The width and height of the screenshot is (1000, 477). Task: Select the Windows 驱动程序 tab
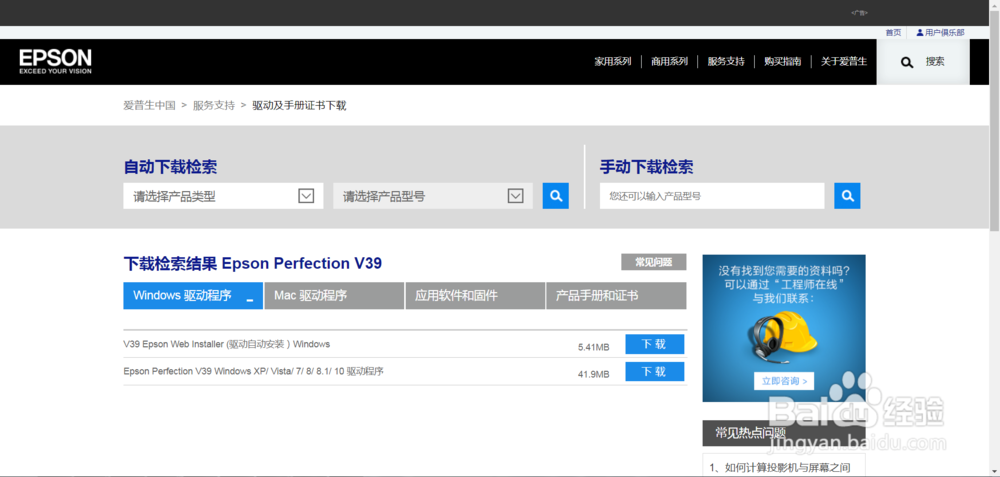click(193, 296)
